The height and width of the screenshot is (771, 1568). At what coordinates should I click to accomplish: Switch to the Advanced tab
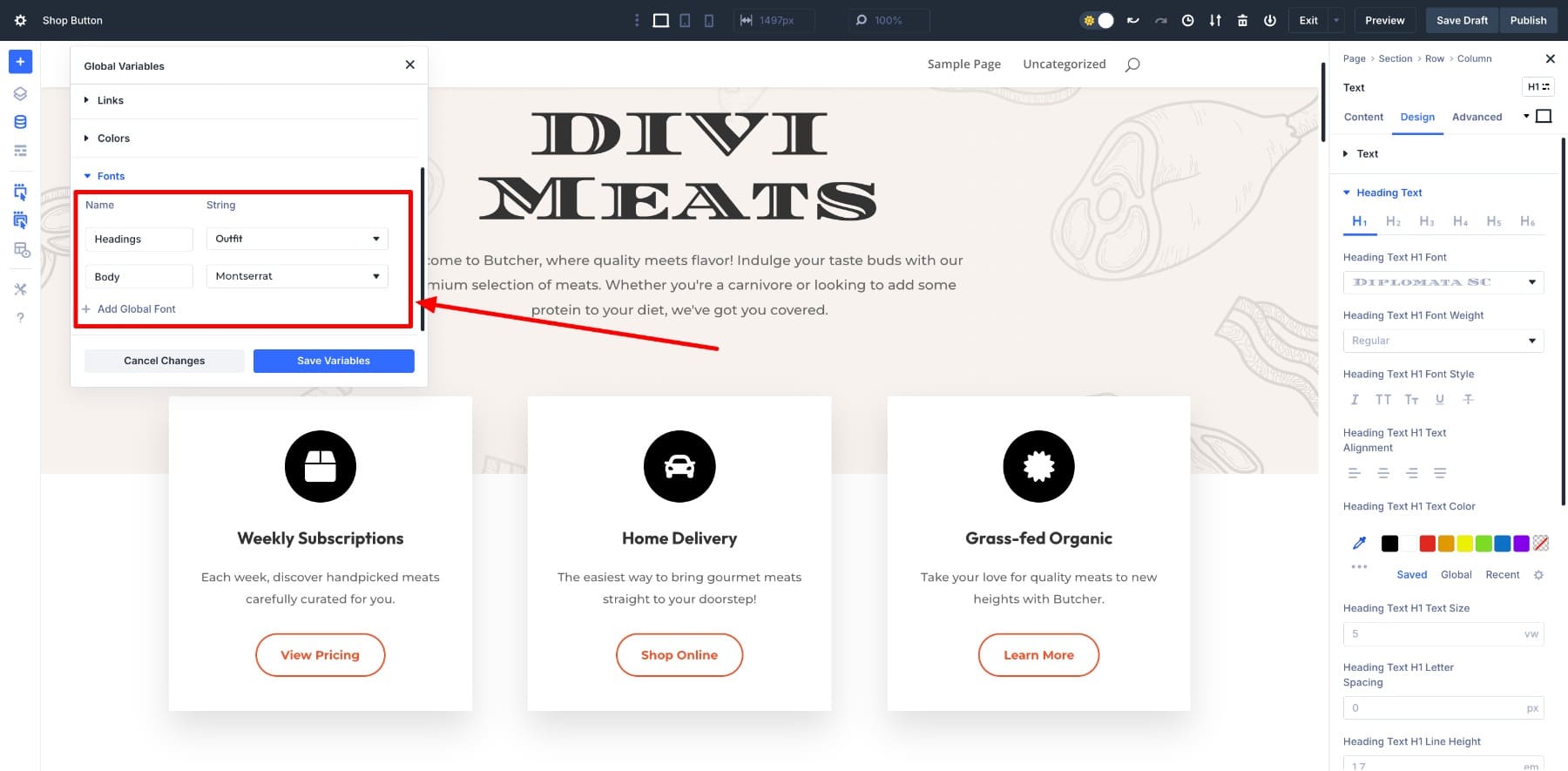1477,117
